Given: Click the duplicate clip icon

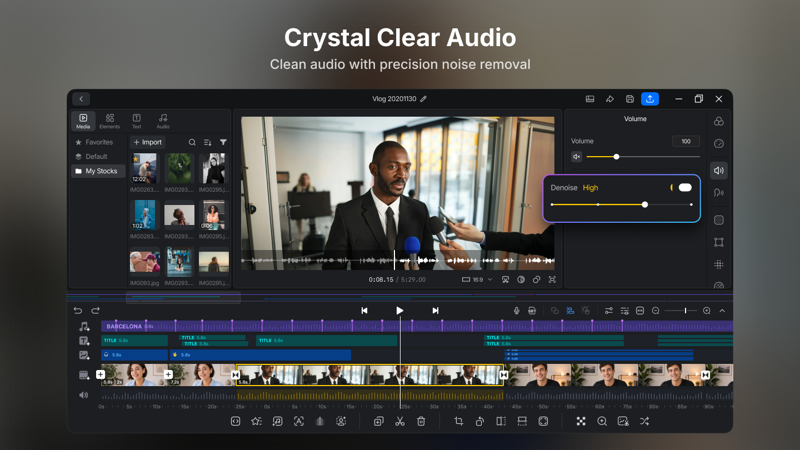Looking at the screenshot, I should tap(378, 421).
